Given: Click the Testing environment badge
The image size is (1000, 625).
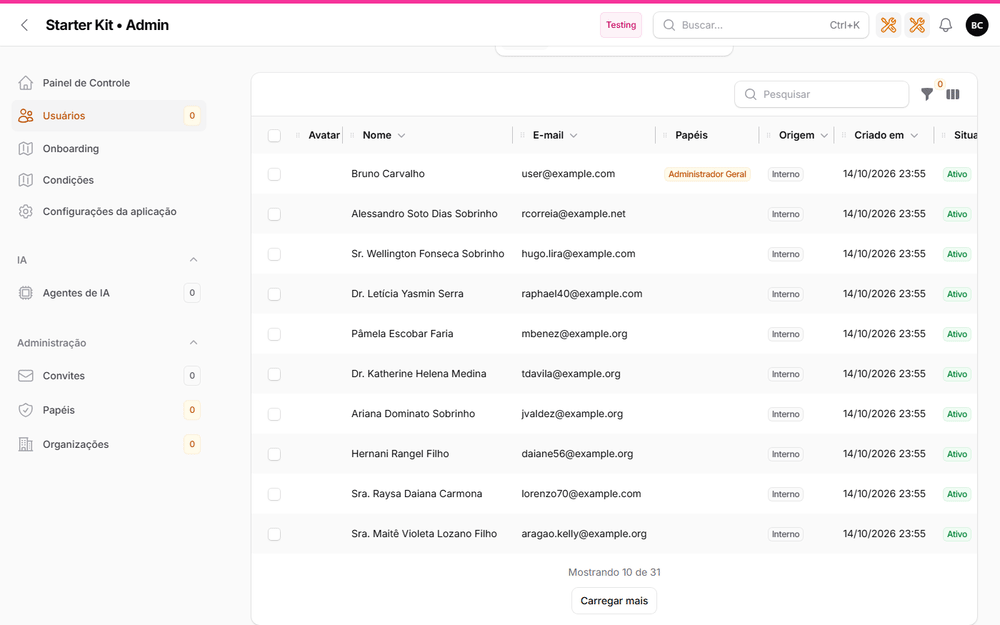Looking at the screenshot, I should pos(621,25).
